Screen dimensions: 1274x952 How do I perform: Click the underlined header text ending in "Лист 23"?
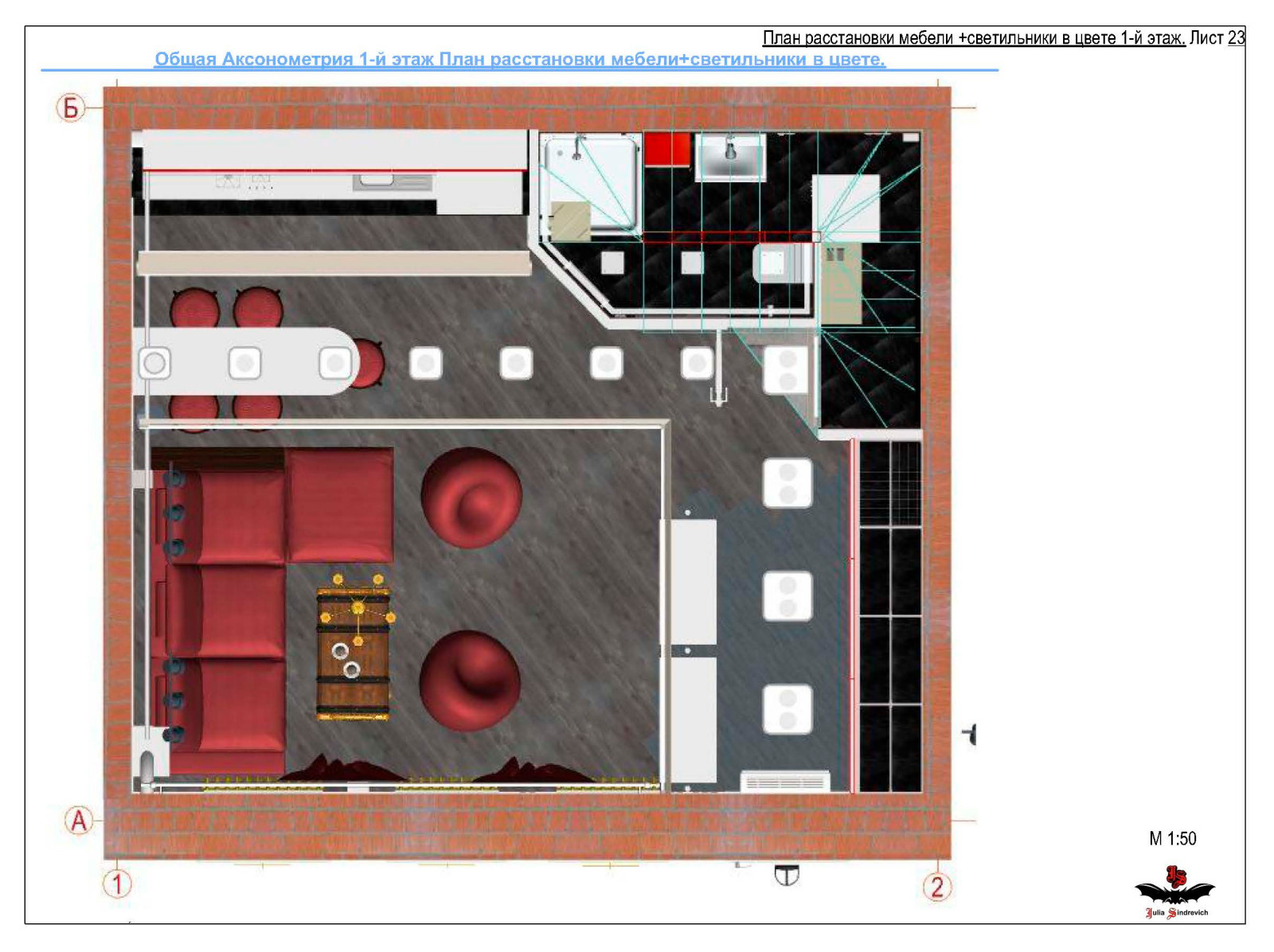point(1003,38)
